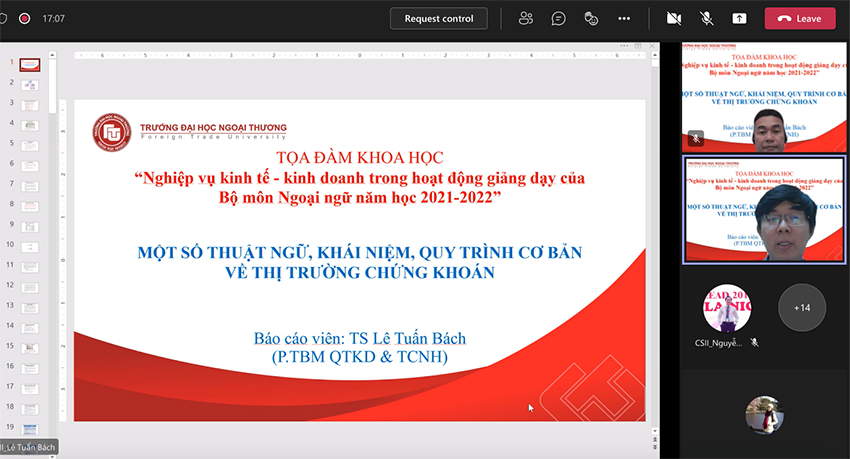This screenshot has width=850, height=459.
Task: Click the Foreign Trade University logo on slide
Action: tap(112, 132)
